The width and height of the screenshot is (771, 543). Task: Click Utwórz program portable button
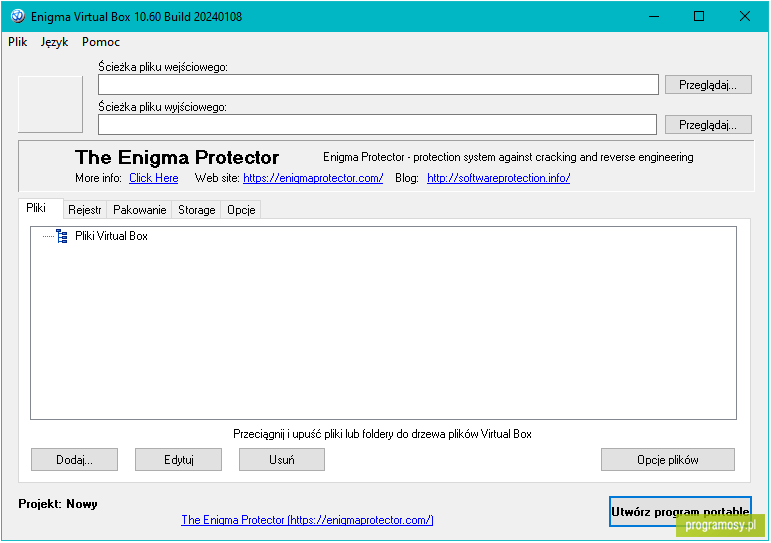pyautogui.click(x=680, y=512)
